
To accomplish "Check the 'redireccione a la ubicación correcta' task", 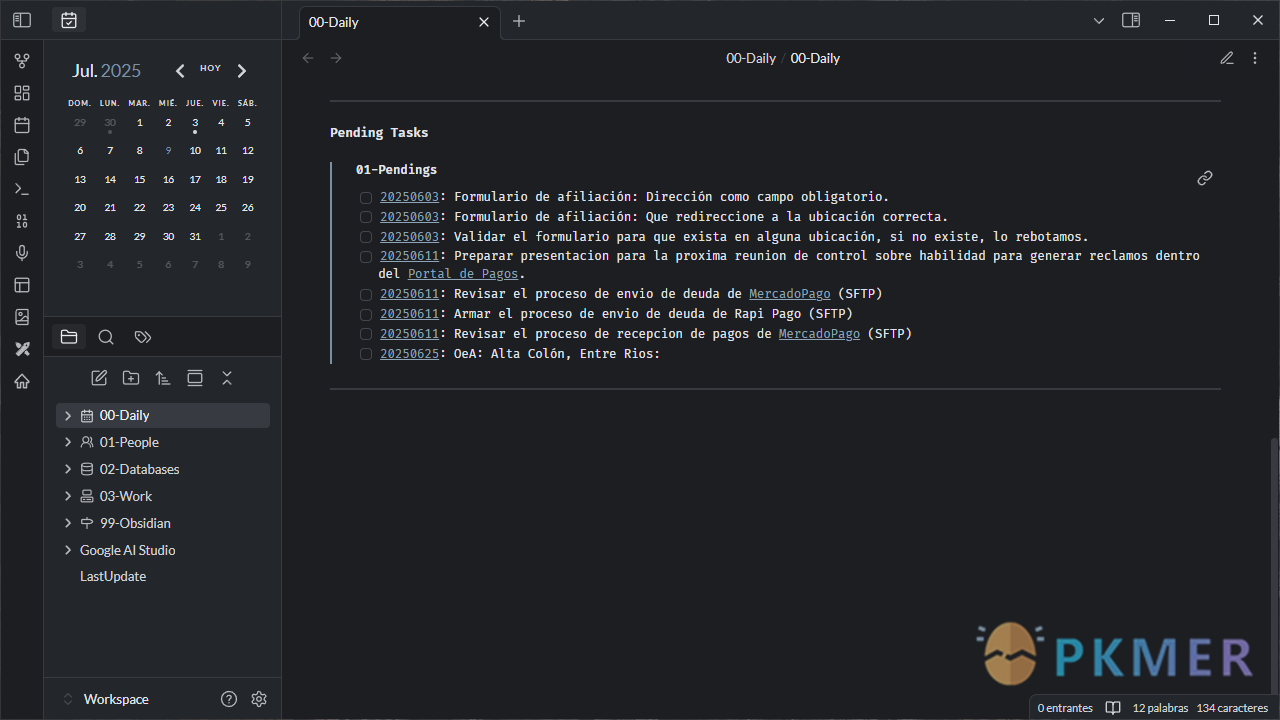I will click(x=366, y=217).
